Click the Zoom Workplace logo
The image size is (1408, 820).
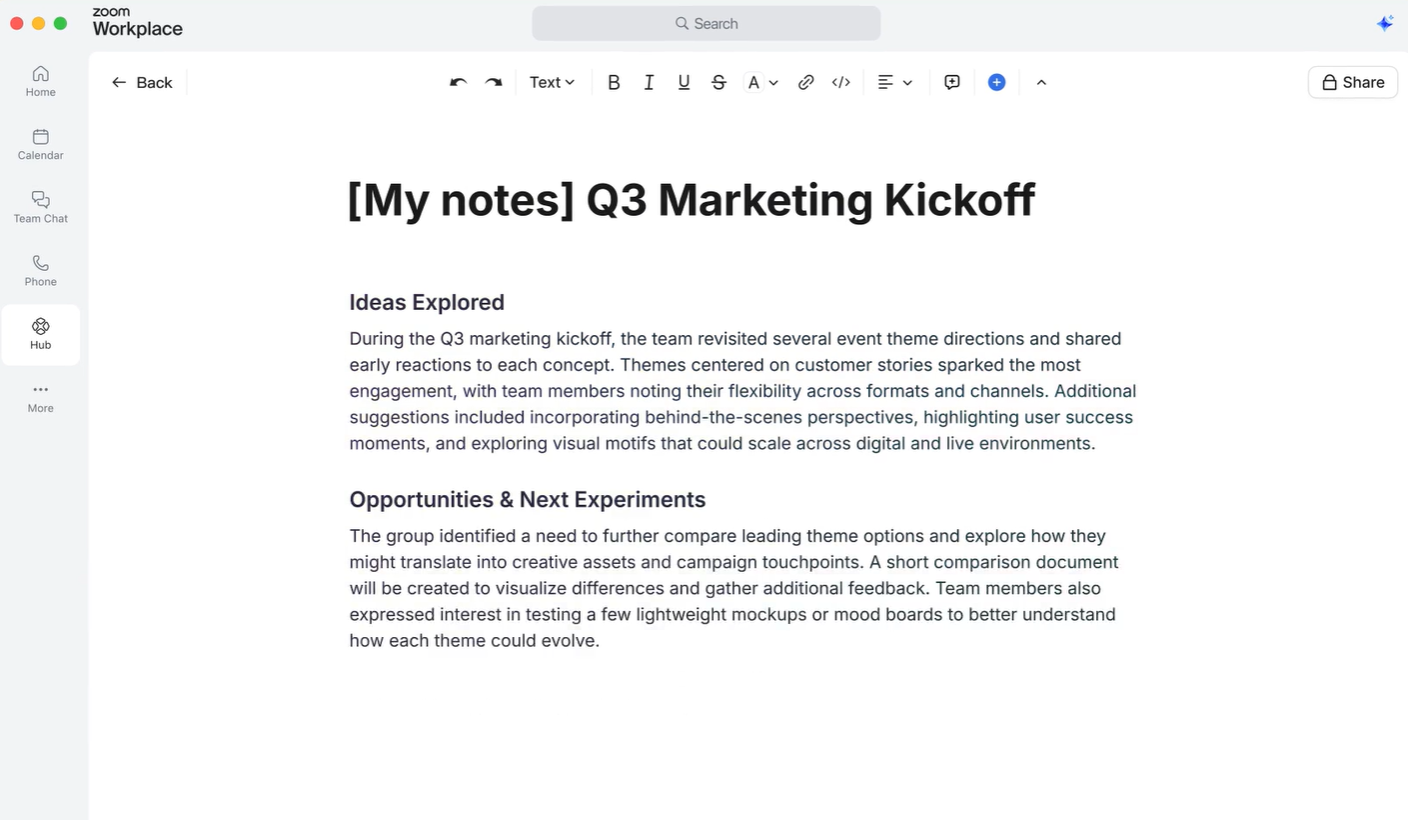pos(137,22)
